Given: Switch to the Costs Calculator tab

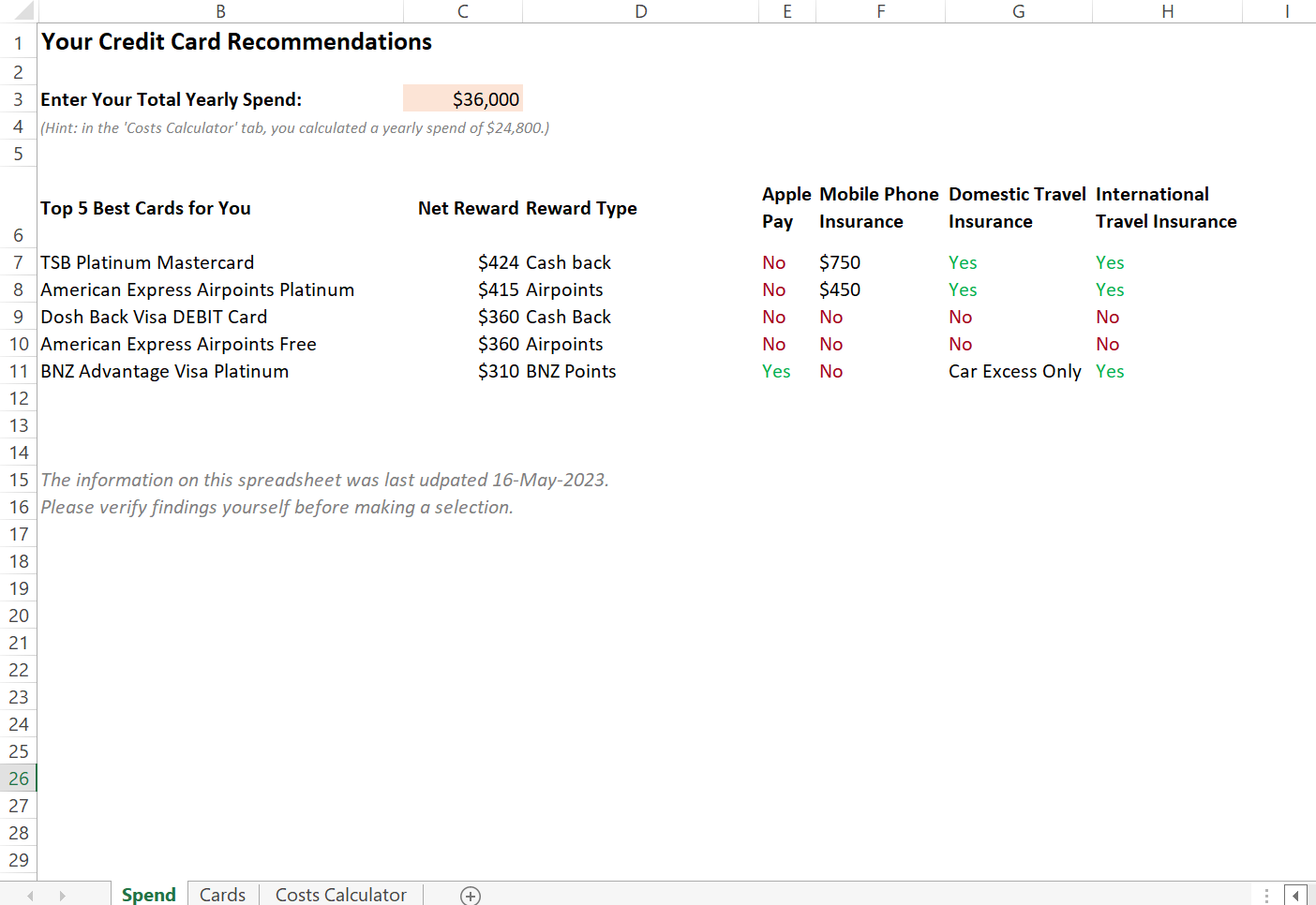Looking at the screenshot, I should (x=341, y=895).
